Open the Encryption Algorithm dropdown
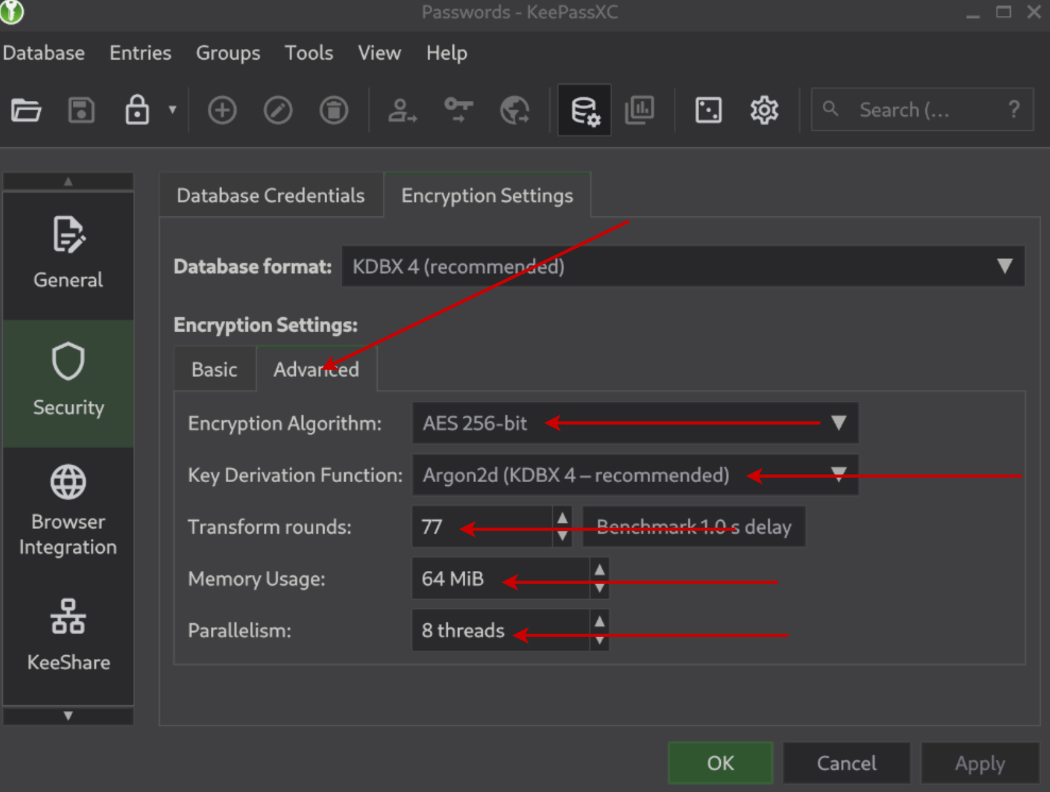The image size is (1050, 792). 634,423
